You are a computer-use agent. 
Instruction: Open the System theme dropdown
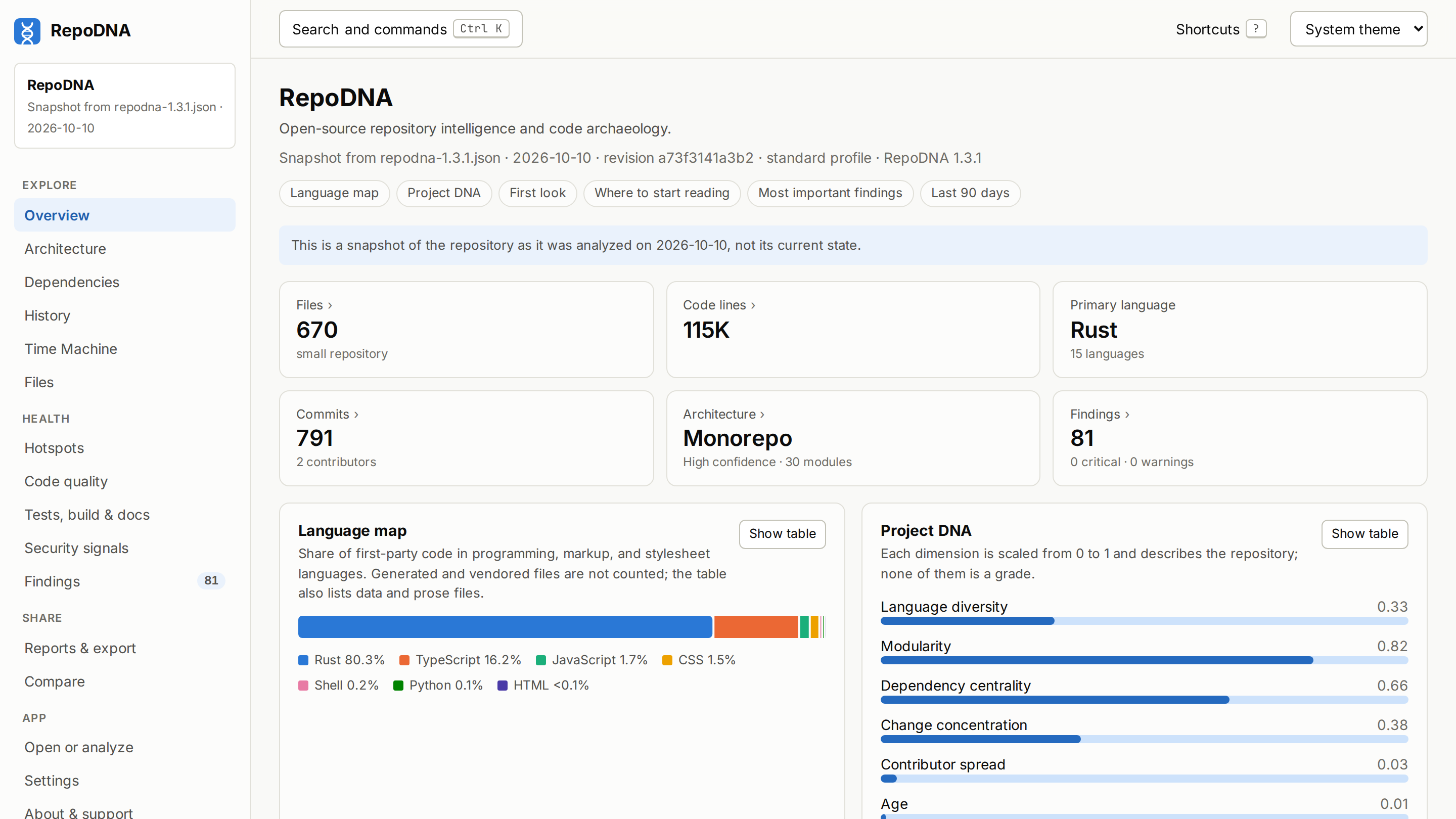pos(1358,29)
